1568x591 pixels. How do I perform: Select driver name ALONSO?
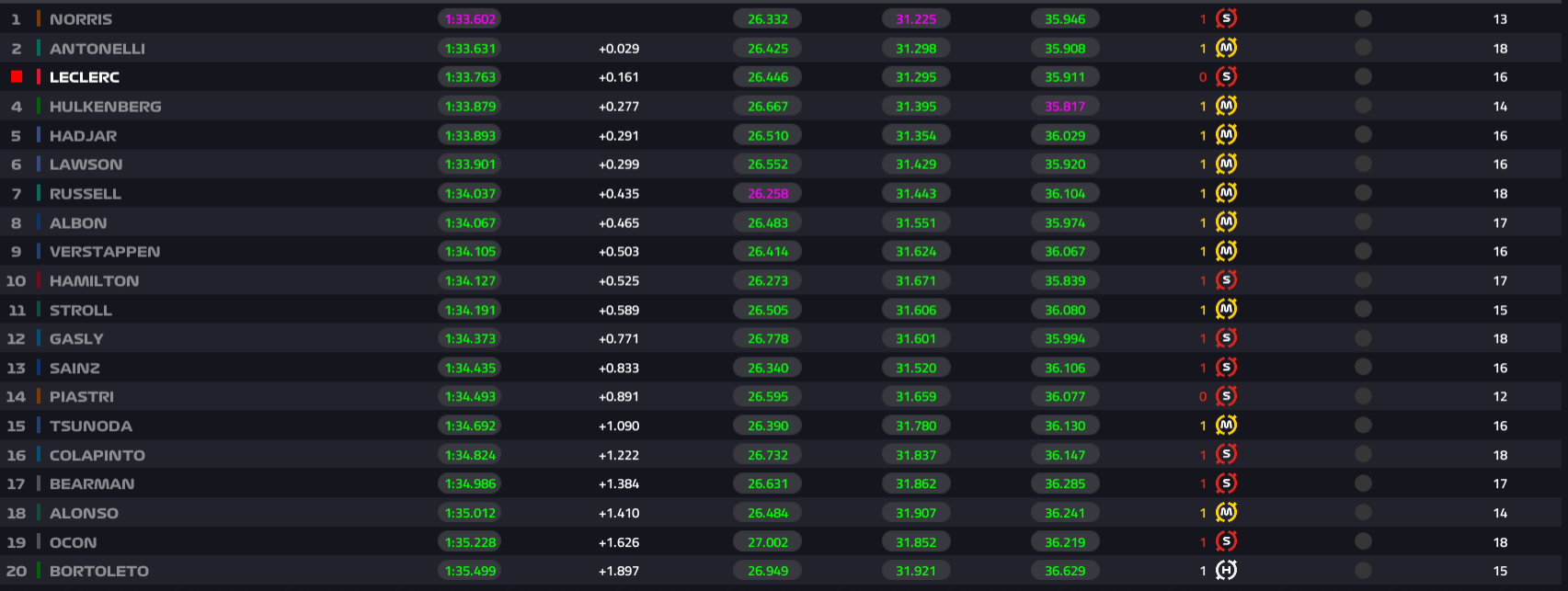84,513
